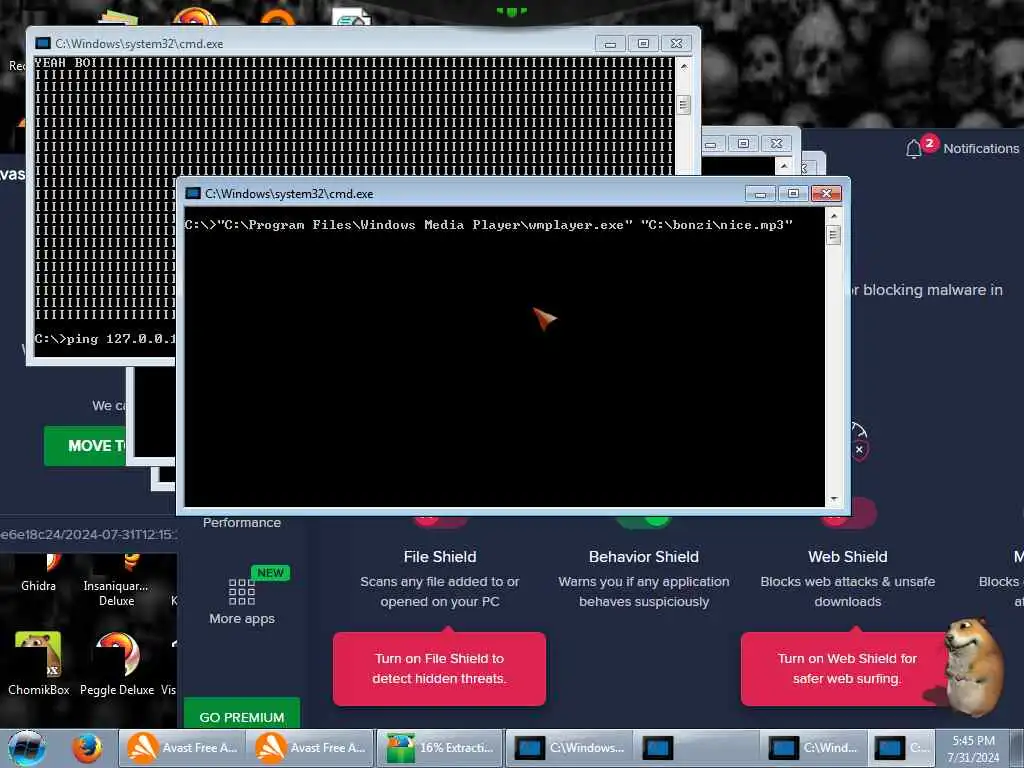Click the ping 127.0.0.1 command text
Screen dimensions: 1024x768
[x=104, y=338]
